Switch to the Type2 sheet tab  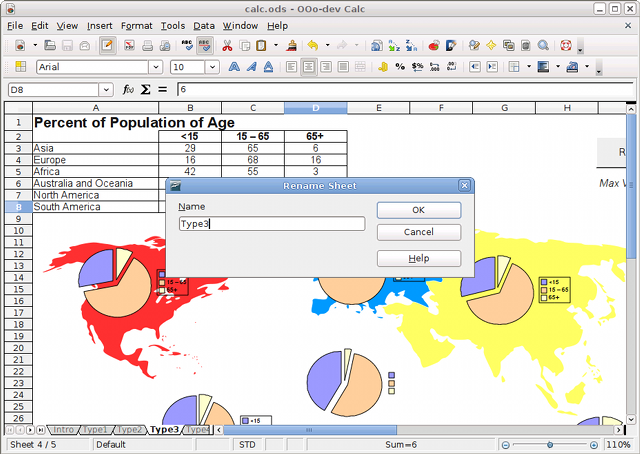[x=129, y=429]
